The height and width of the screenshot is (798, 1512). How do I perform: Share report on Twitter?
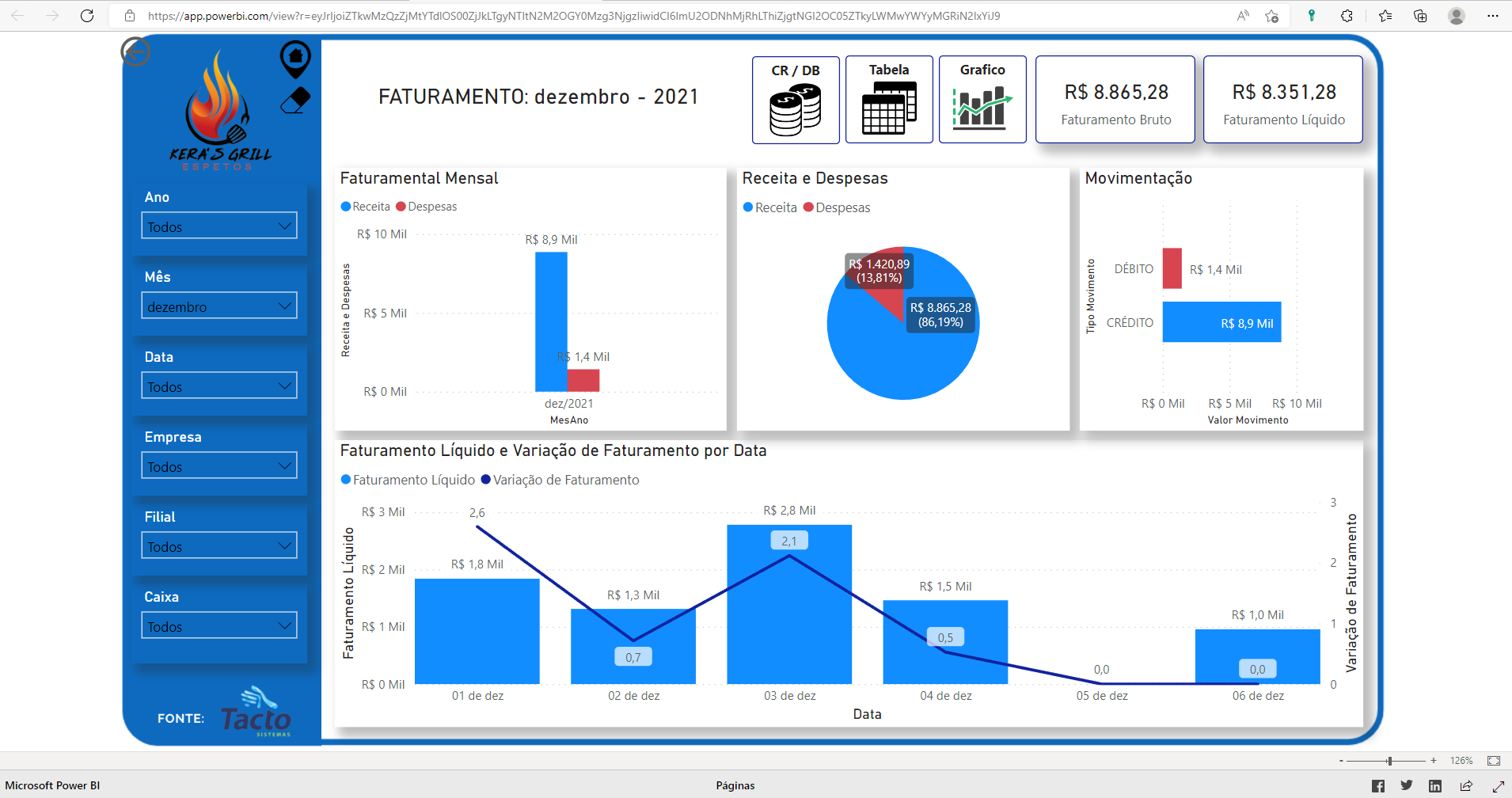click(1407, 785)
